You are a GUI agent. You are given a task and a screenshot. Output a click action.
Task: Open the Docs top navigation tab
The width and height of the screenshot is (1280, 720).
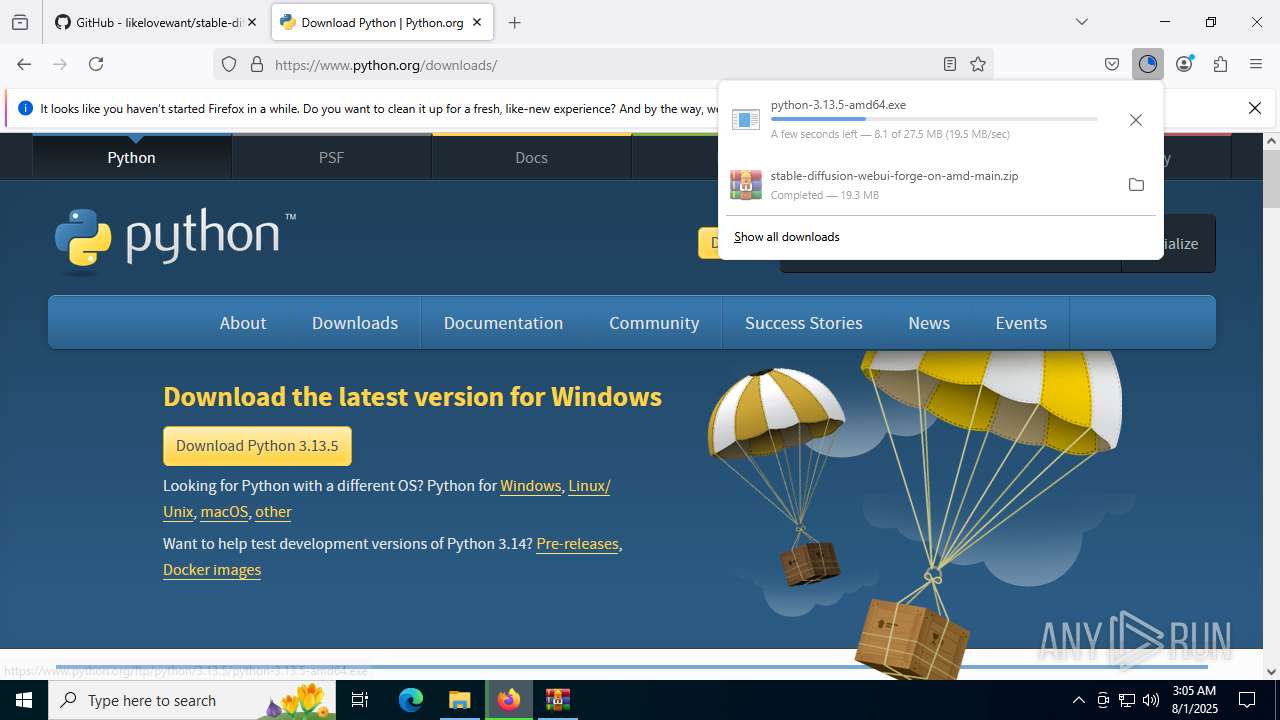point(531,157)
